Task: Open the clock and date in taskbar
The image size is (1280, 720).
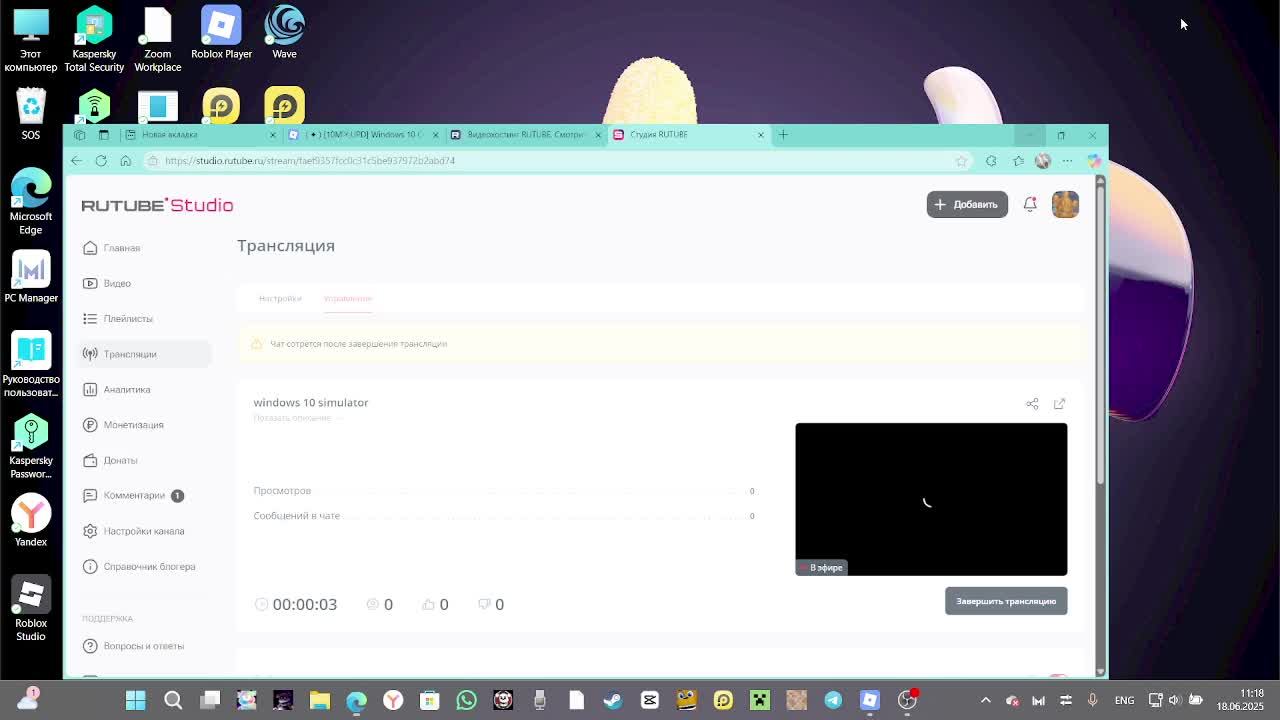Action: click(1240, 700)
